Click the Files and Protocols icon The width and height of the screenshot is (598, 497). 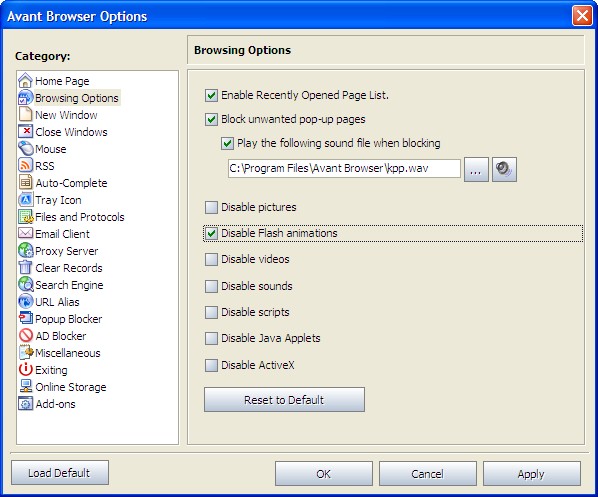pyautogui.click(x=25, y=216)
